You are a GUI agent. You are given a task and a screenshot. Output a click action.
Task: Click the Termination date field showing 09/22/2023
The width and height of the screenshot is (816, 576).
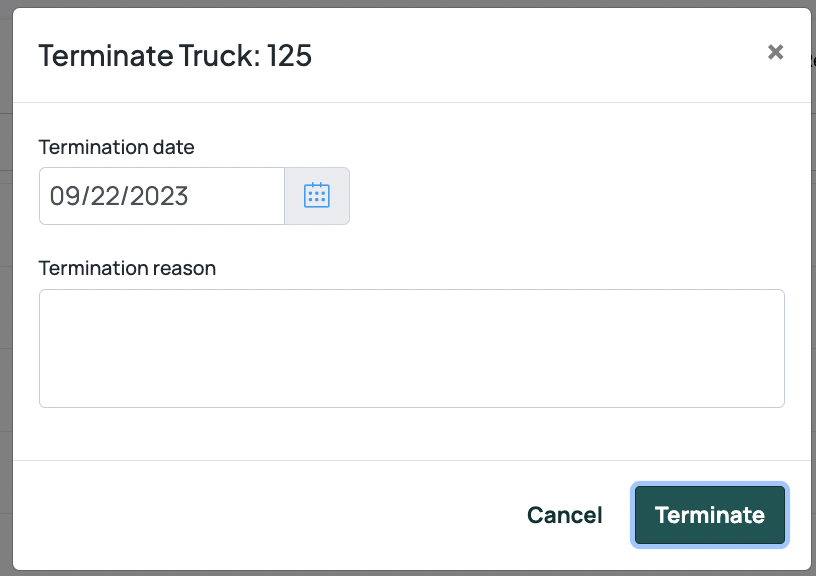click(162, 196)
